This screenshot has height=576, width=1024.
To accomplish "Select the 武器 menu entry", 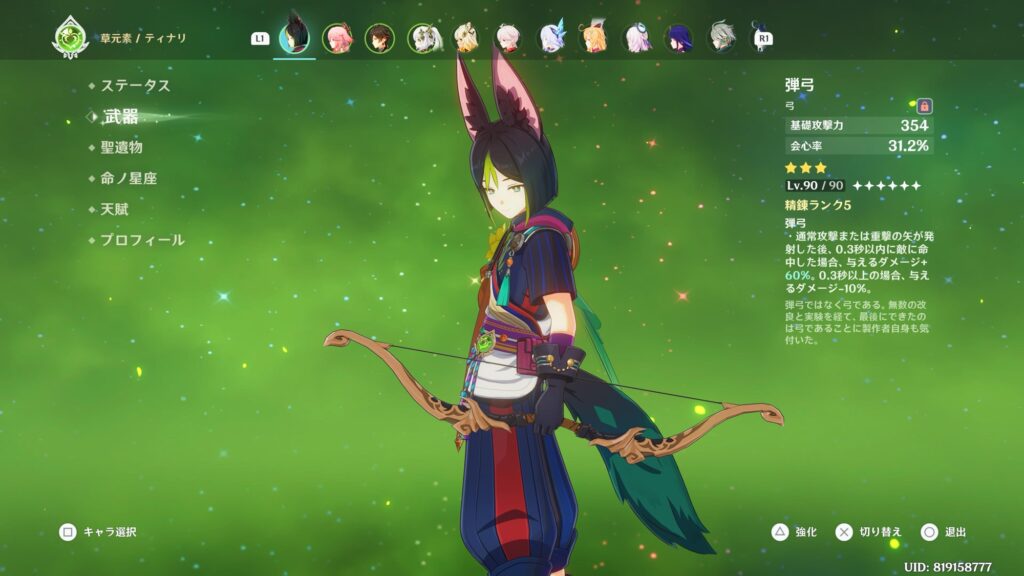I will click(121, 117).
